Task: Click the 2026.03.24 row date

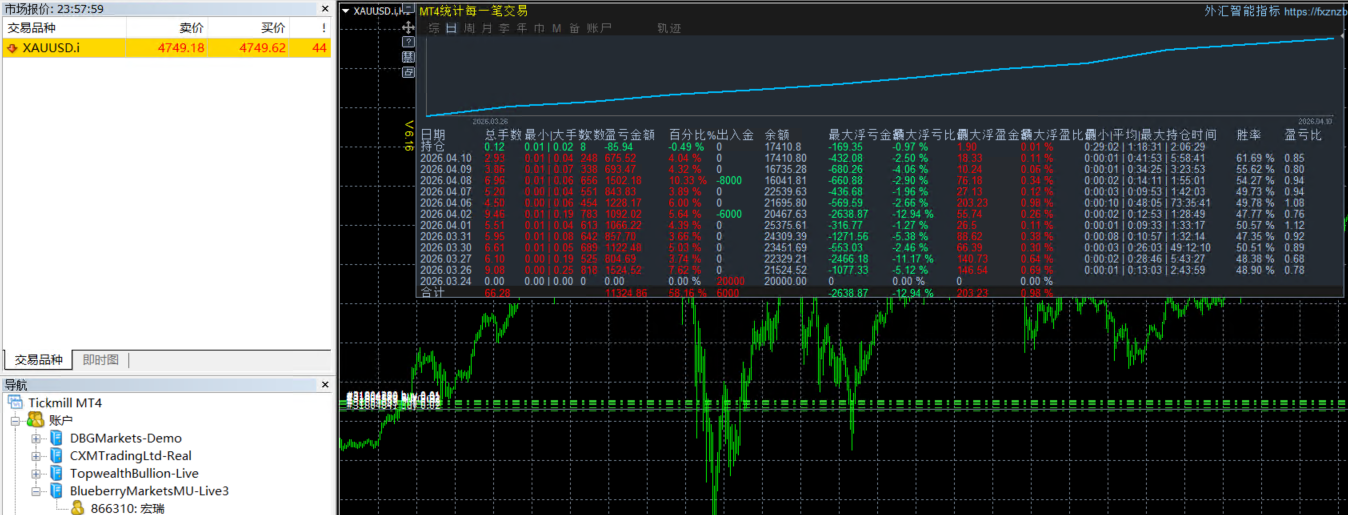Action: (x=445, y=282)
